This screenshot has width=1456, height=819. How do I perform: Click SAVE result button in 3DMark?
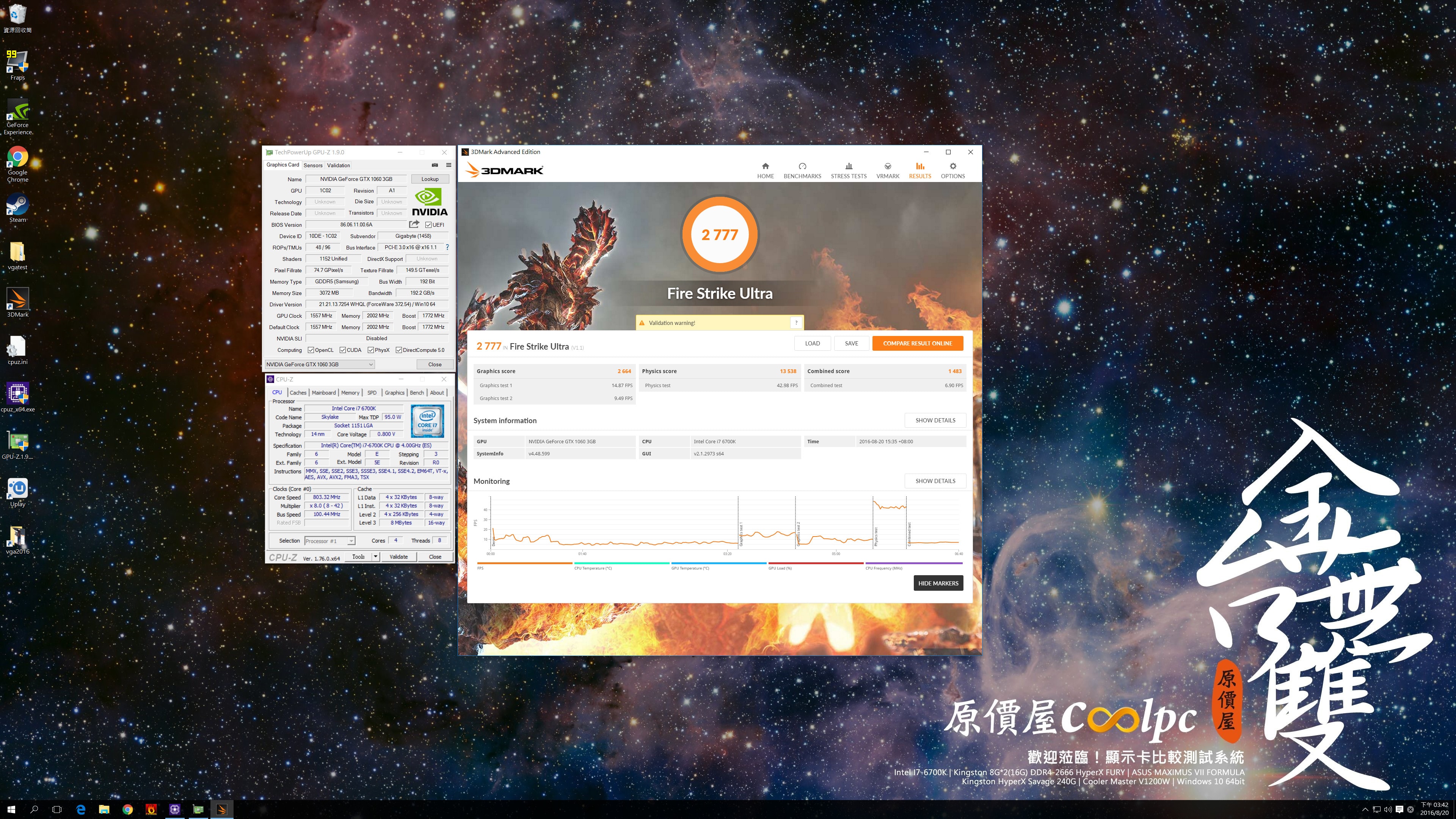point(851,343)
